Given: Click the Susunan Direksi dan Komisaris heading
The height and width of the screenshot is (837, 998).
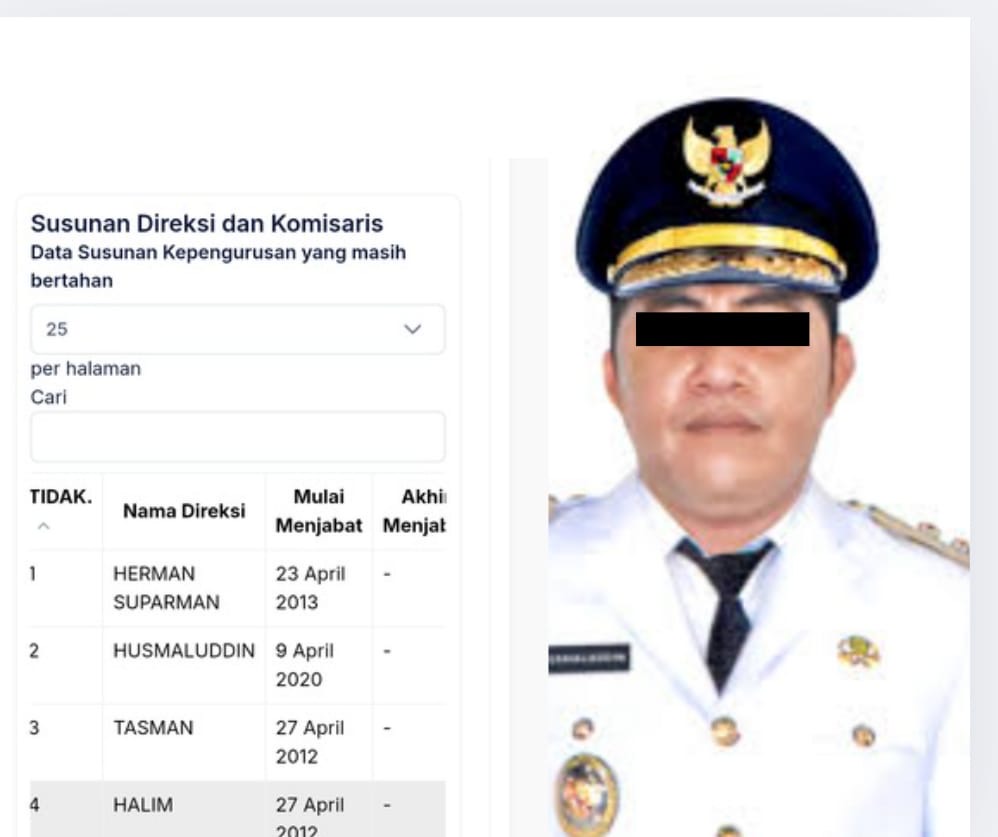Looking at the screenshot, I should pos(207,223).
